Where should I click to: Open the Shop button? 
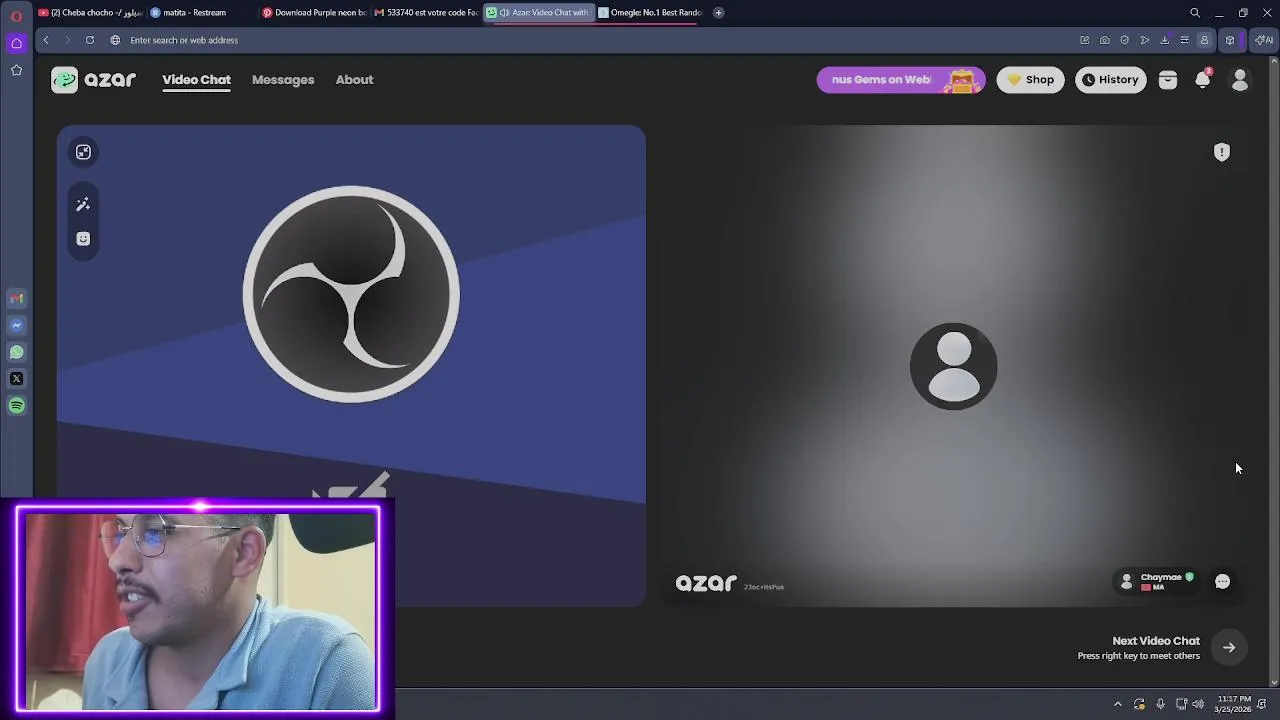coord(1030,80)
